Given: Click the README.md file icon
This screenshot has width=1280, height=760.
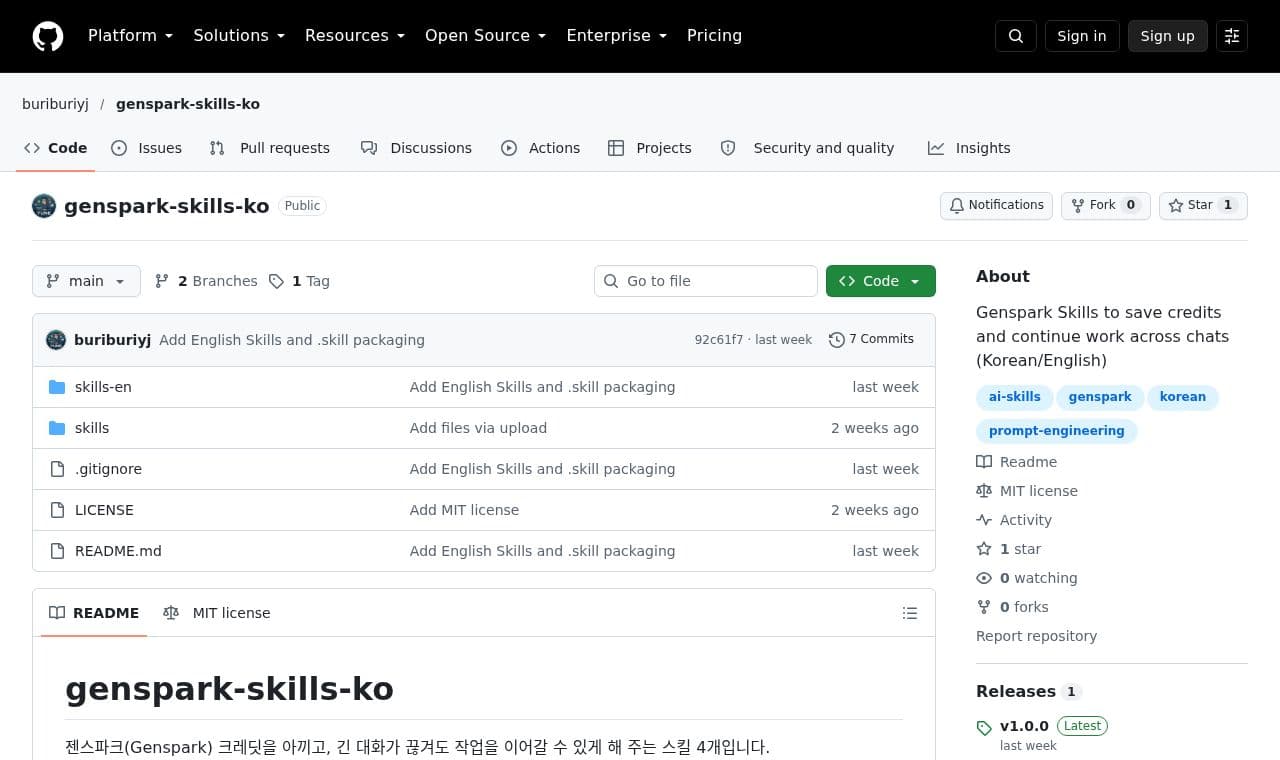Looking at the screenshot, I should click(57, 551).
